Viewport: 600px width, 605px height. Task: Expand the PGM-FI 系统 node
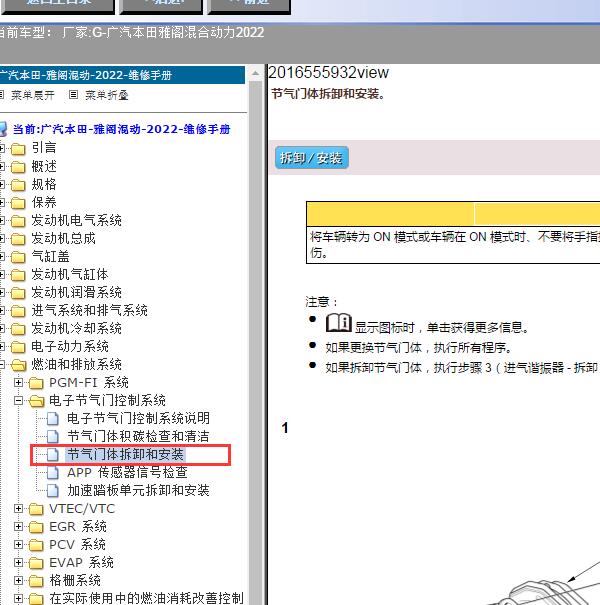tap(18, 382)
